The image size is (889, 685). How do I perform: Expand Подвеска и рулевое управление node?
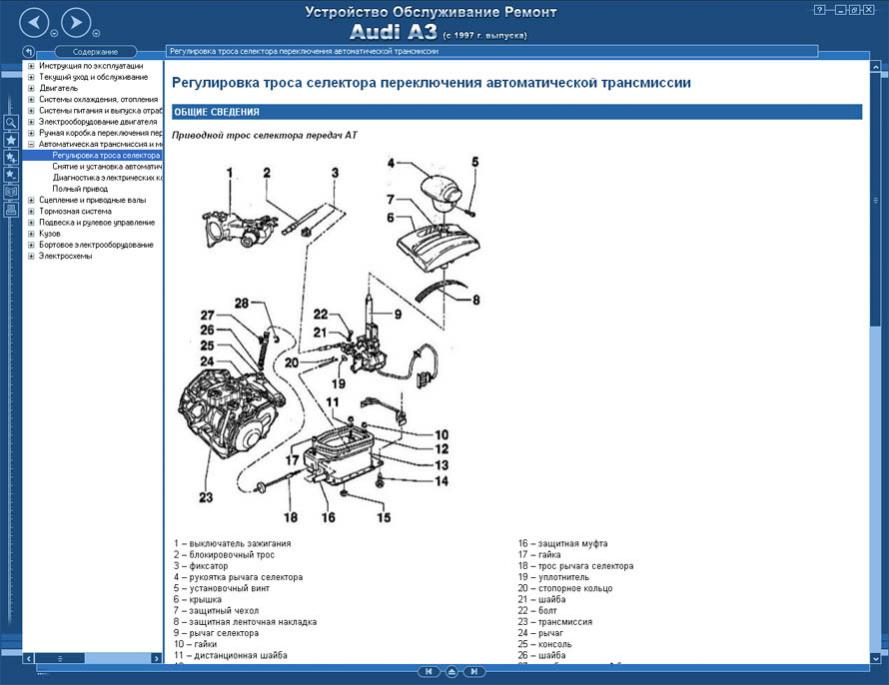pyautogui.click(x=31, y=223)
